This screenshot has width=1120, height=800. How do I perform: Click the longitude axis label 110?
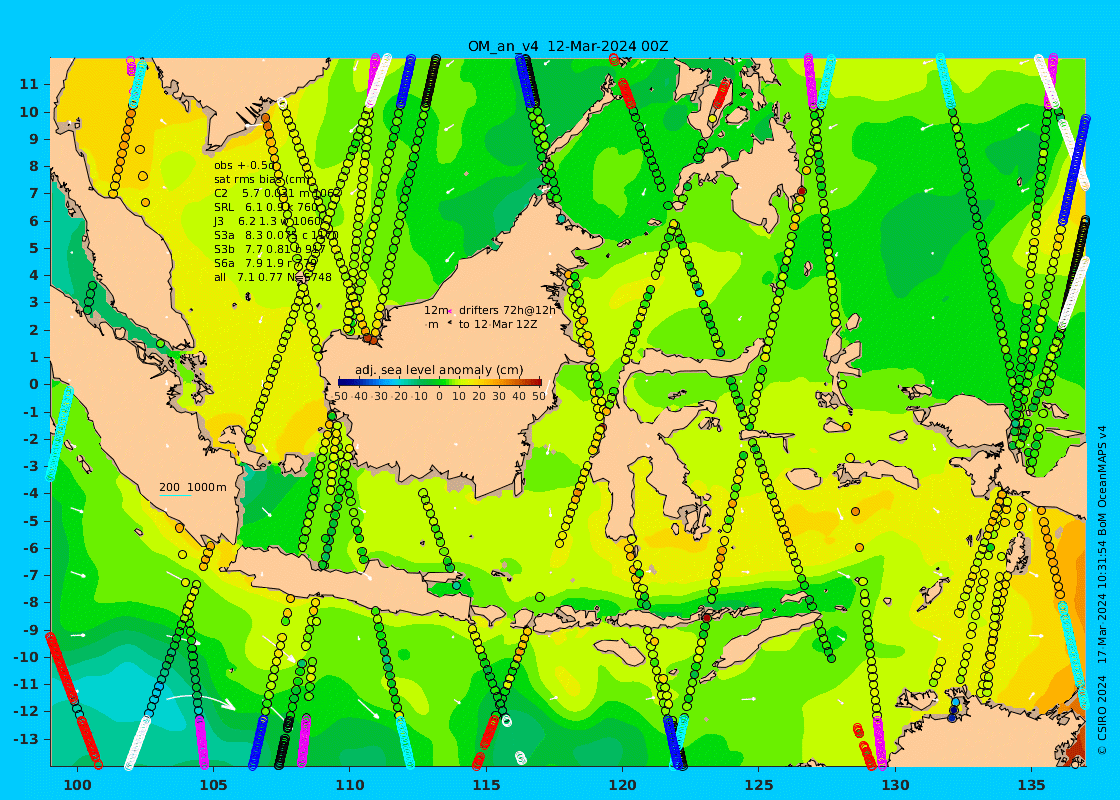coord(350,785)
